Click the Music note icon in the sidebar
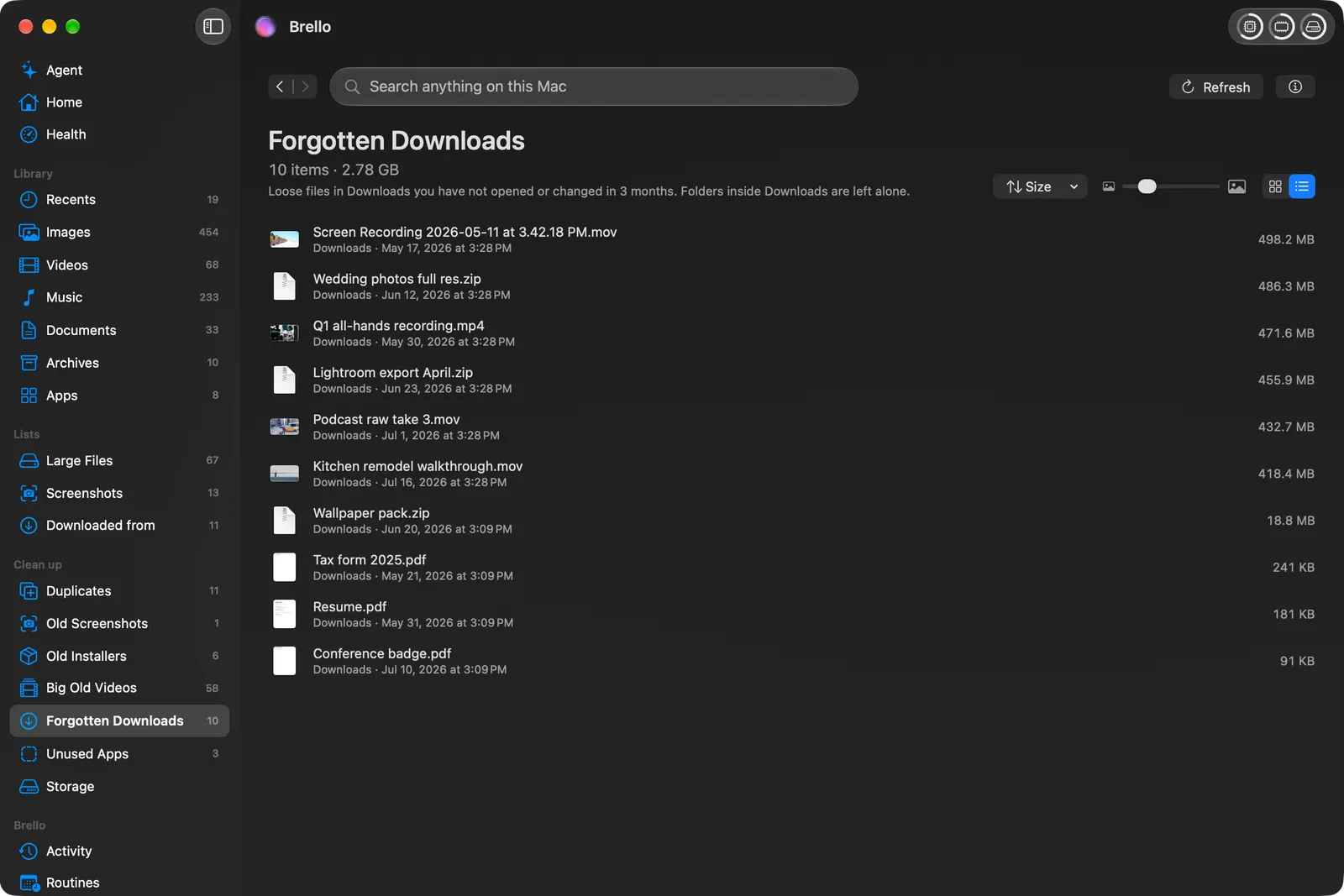 point(29,297)
